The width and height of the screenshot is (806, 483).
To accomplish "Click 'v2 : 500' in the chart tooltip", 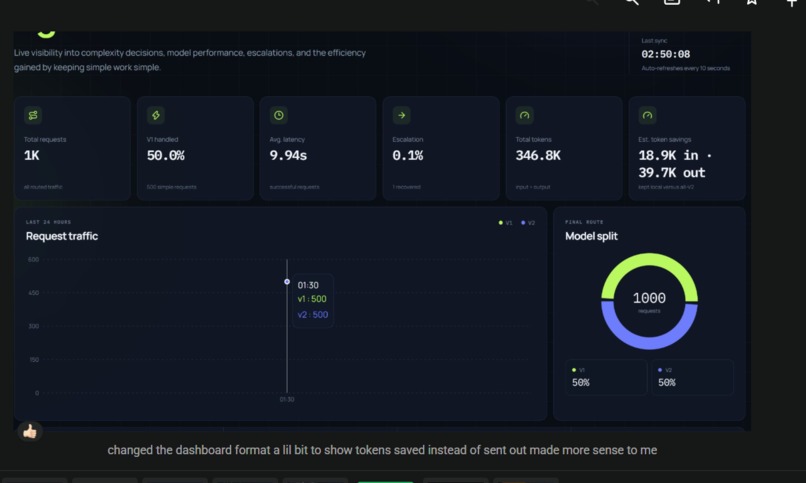I will 313,314.
